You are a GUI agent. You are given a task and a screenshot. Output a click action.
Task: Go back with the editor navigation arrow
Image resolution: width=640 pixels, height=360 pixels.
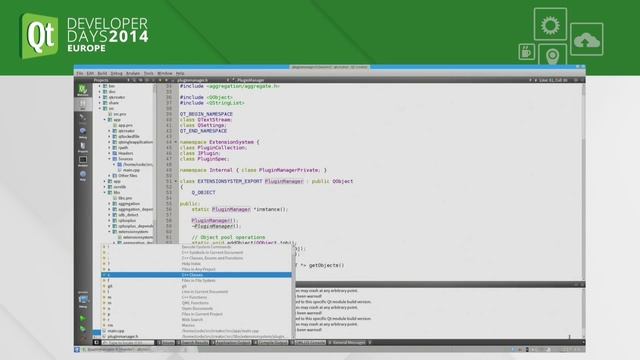coord(160,80)
